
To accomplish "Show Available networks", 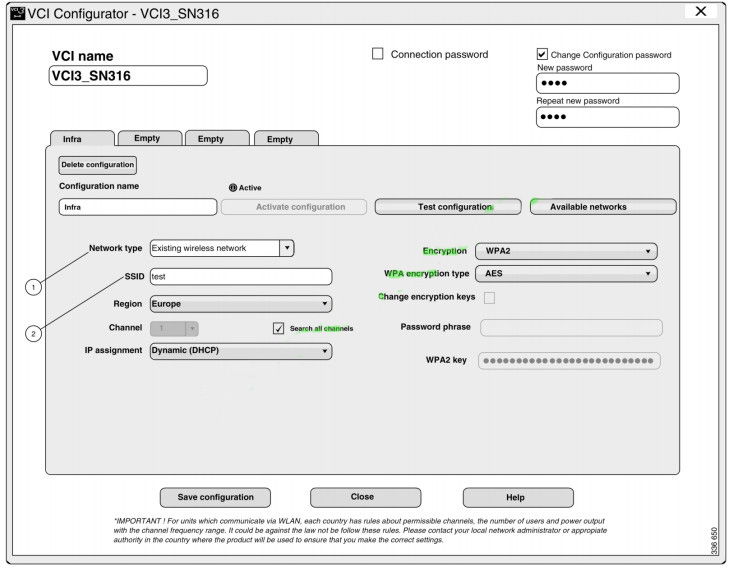I will 603,207.
